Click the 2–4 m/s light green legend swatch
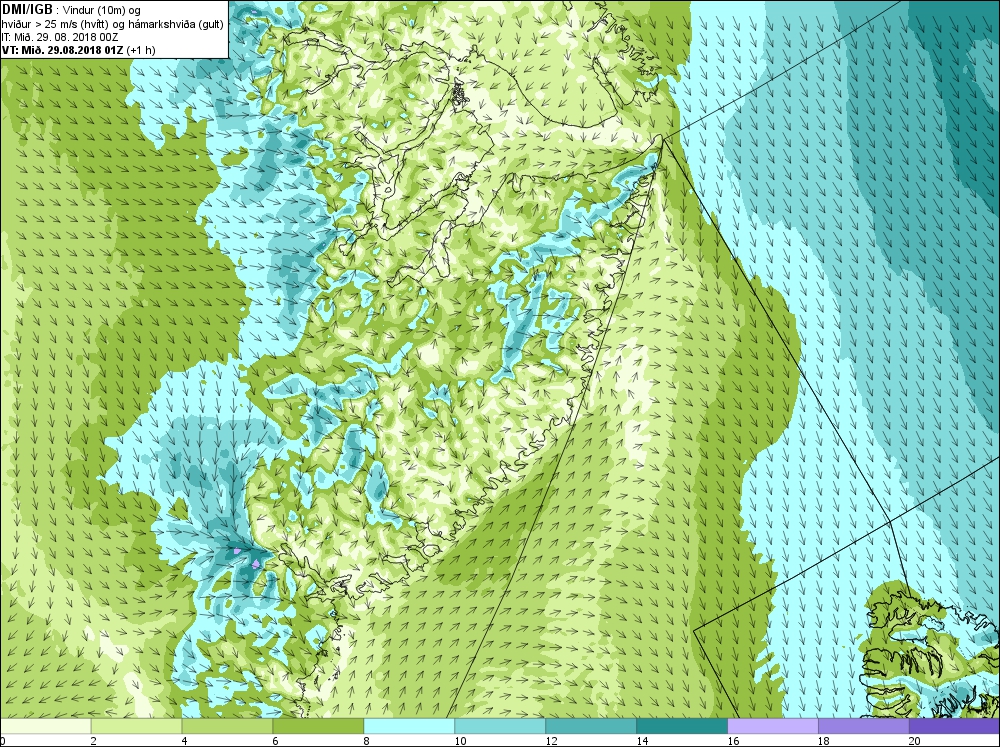Viewport: 1000px width, 747px height. click(136, 727)
